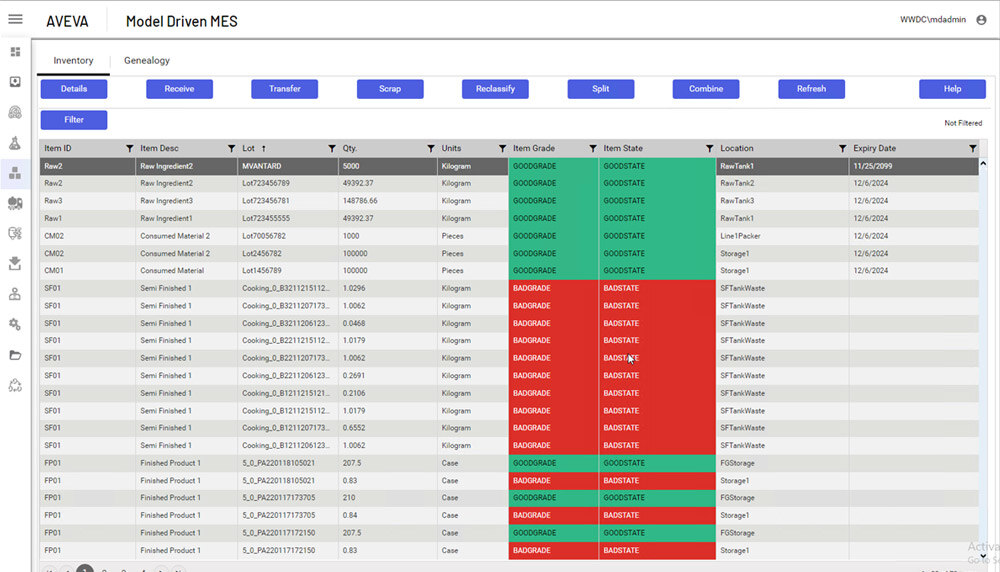The height and width of the screenshot is (572, 1000).
Task: Click the folder icon in sidebar
Action: 15,355
